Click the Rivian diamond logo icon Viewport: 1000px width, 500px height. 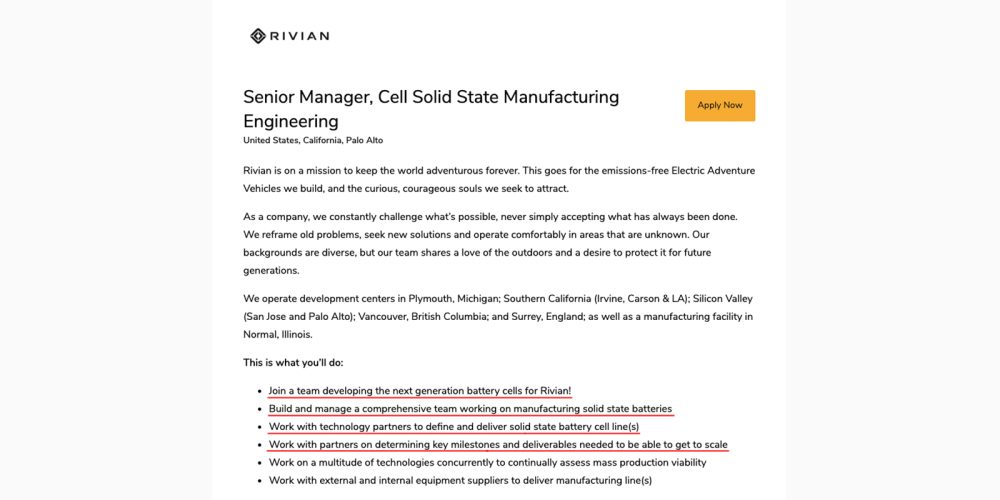[x=258, y=36]
